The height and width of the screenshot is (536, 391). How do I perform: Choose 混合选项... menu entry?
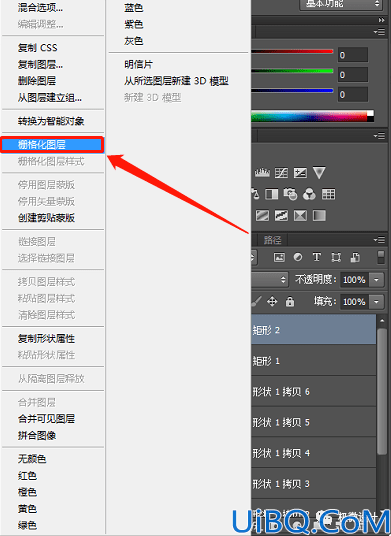pos(40,8)
